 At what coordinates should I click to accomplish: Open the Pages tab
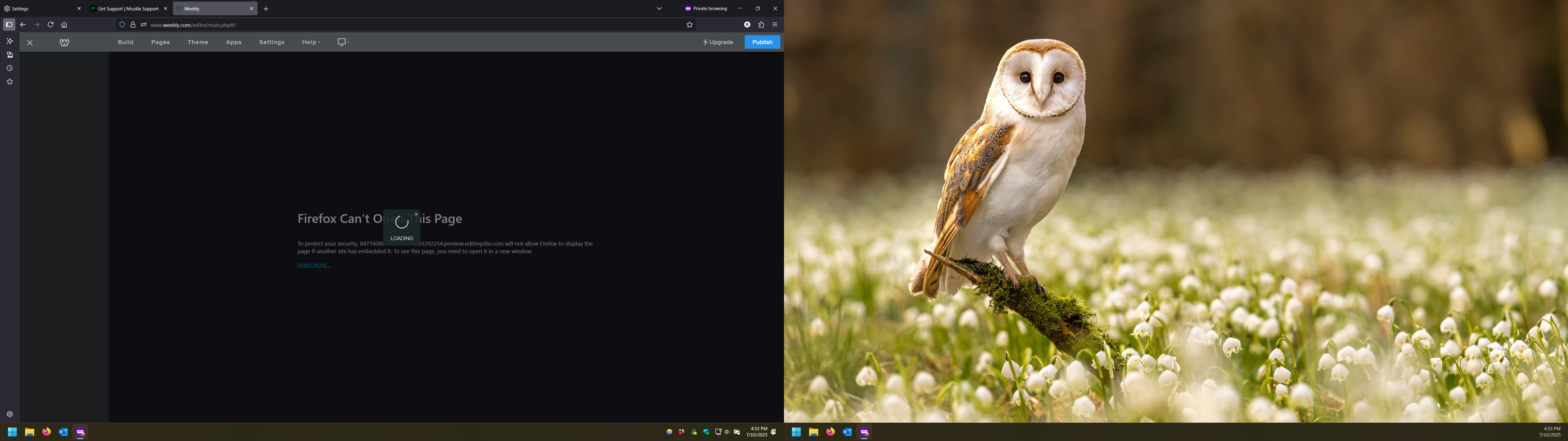161,42
